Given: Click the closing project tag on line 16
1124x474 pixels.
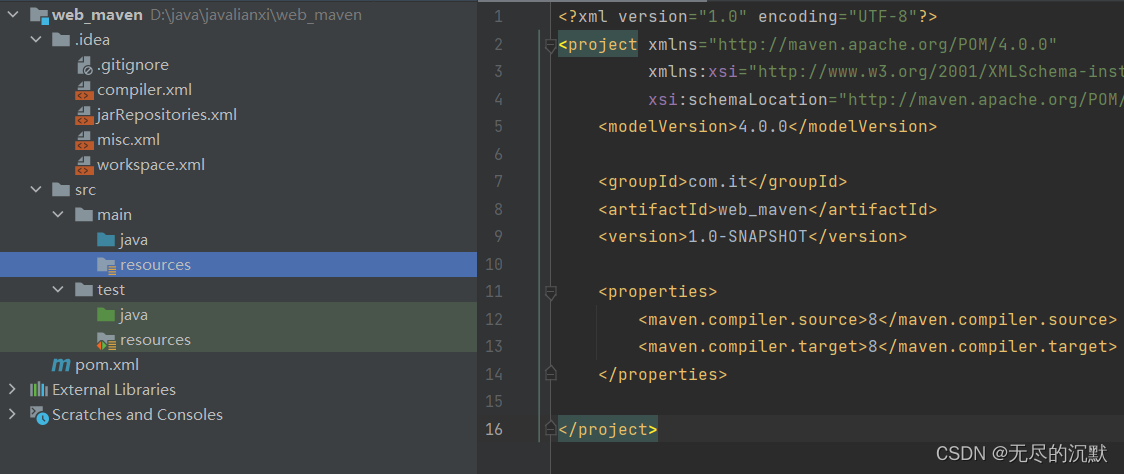Looking at the screenshot, I should 608,430.
